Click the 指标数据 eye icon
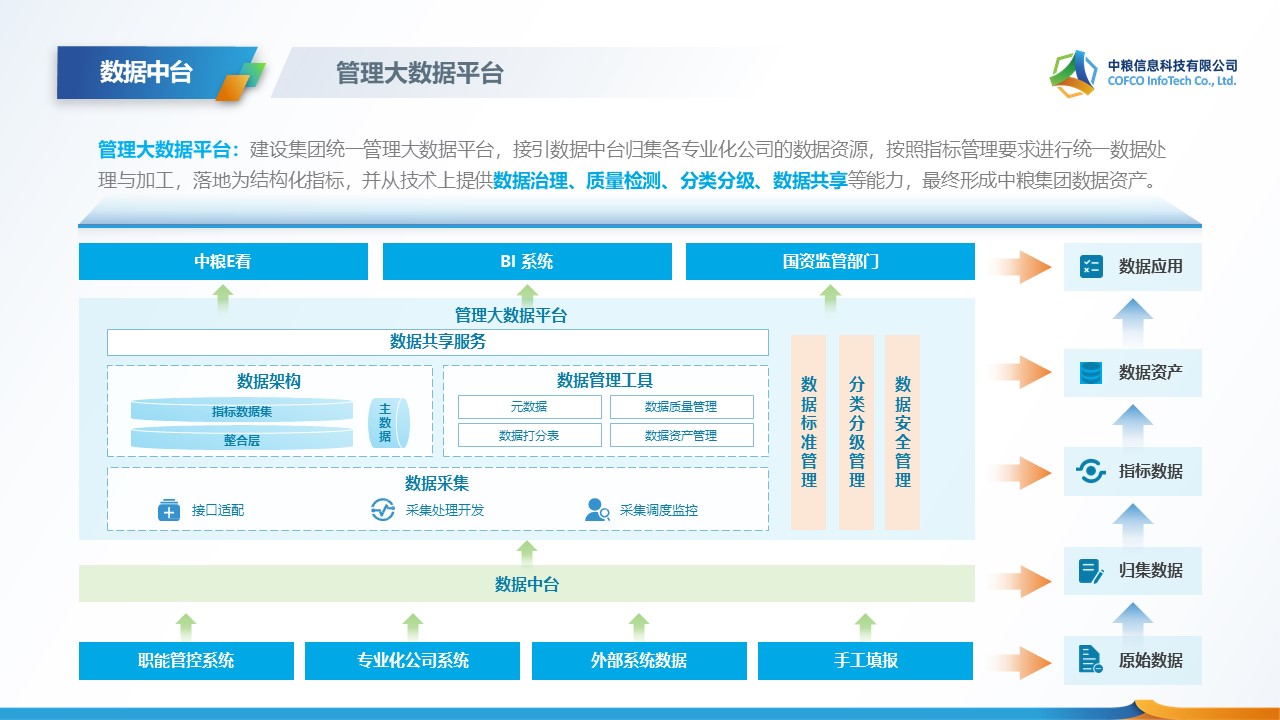Viewport: 1280px width, 720px height. (1091, 471)
